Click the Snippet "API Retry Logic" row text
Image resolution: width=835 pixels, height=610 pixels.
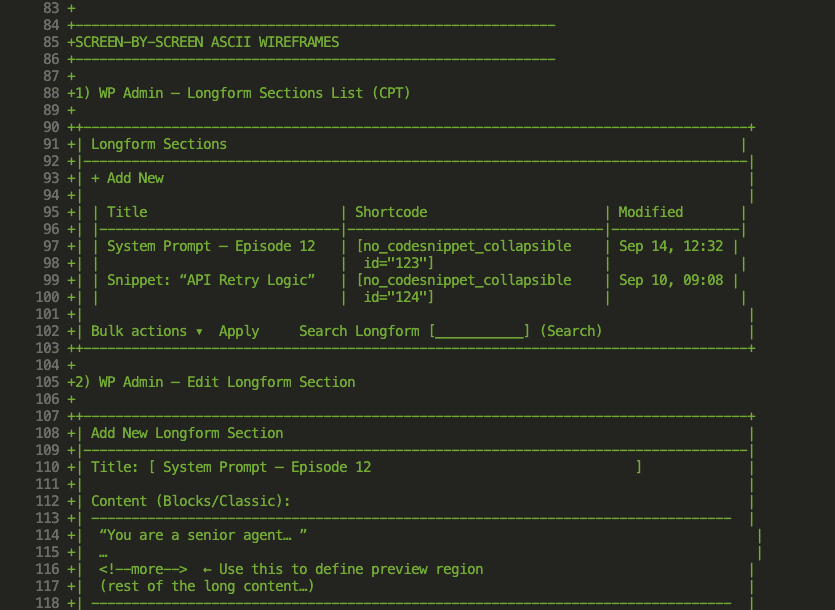[211, 280]
